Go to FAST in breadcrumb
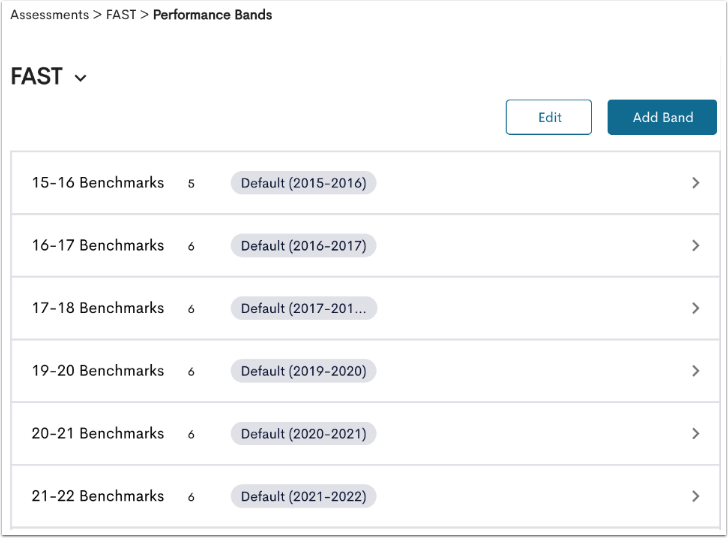This screenshot has width=728, height=538. click(x=121, y=15)
